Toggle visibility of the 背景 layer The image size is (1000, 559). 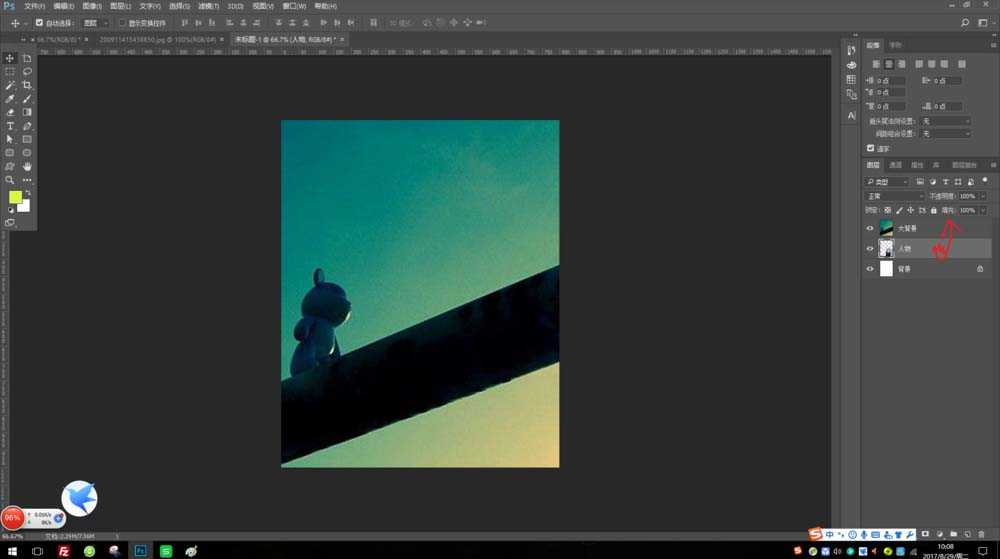coord(869,269)
